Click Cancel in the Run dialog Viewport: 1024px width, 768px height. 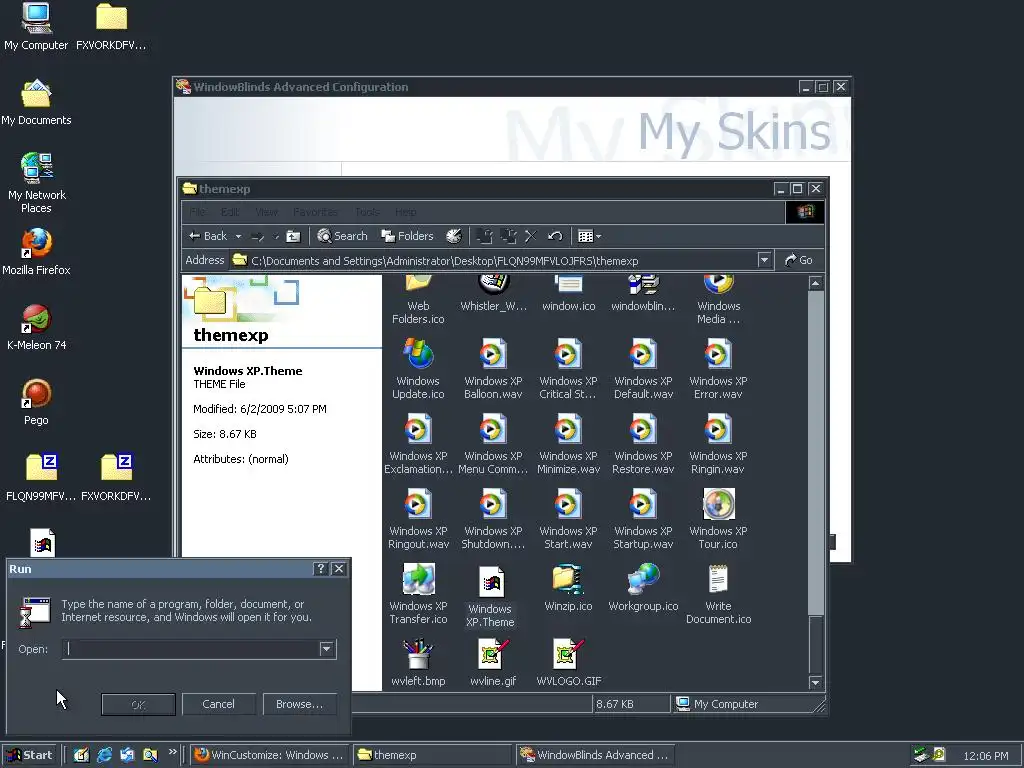click(218, 704)
